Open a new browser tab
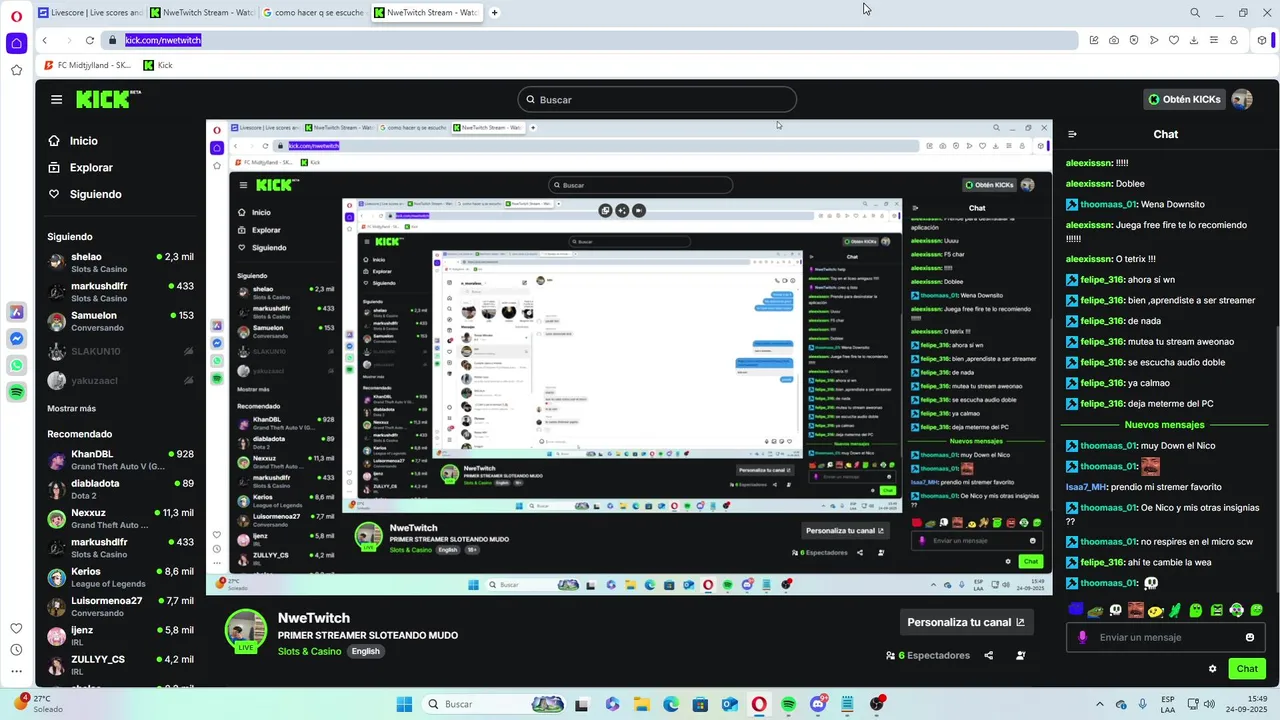The image size is (1280, 720). [494, 13]
